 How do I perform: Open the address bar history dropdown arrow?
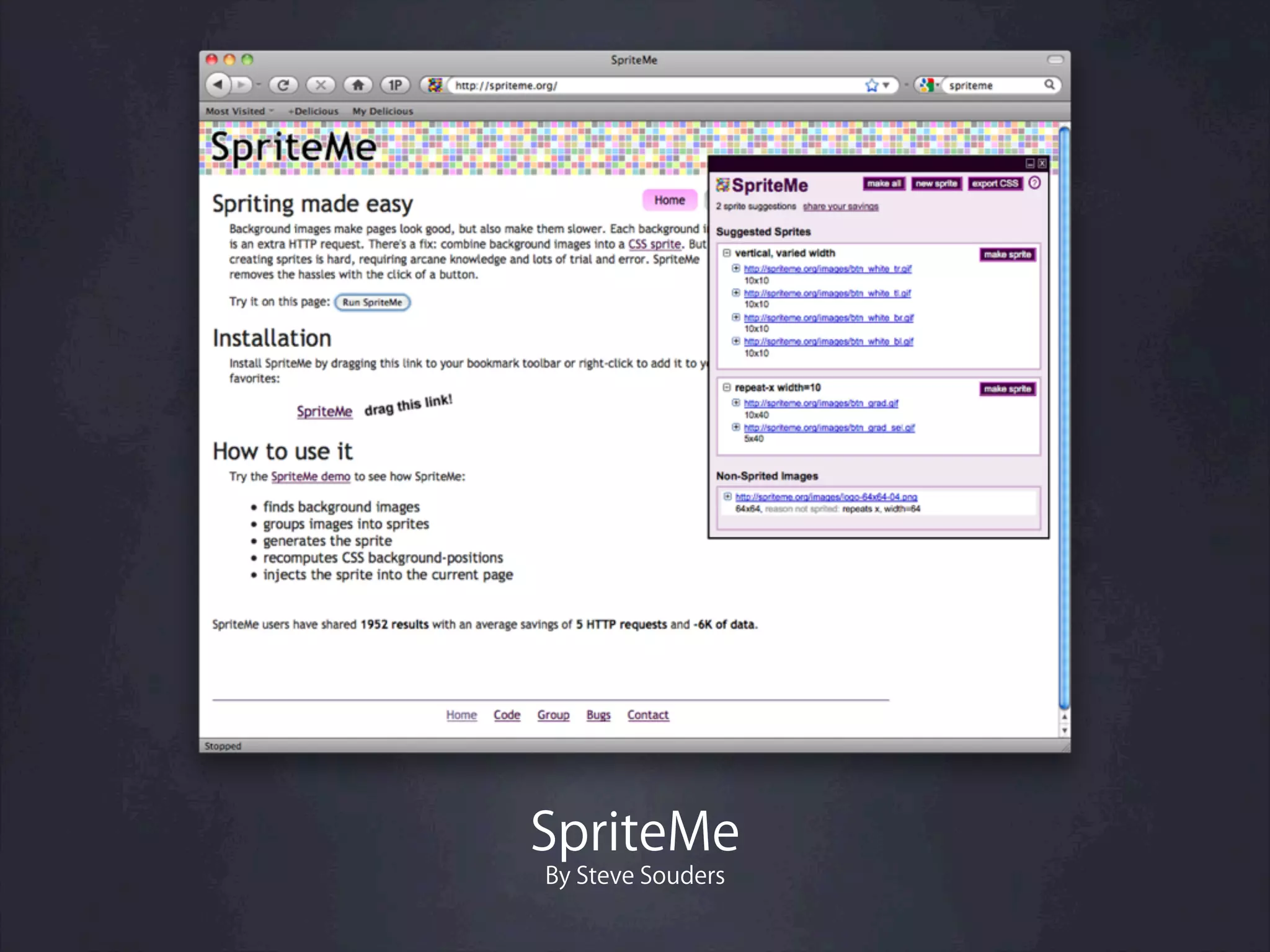[886, 86]
